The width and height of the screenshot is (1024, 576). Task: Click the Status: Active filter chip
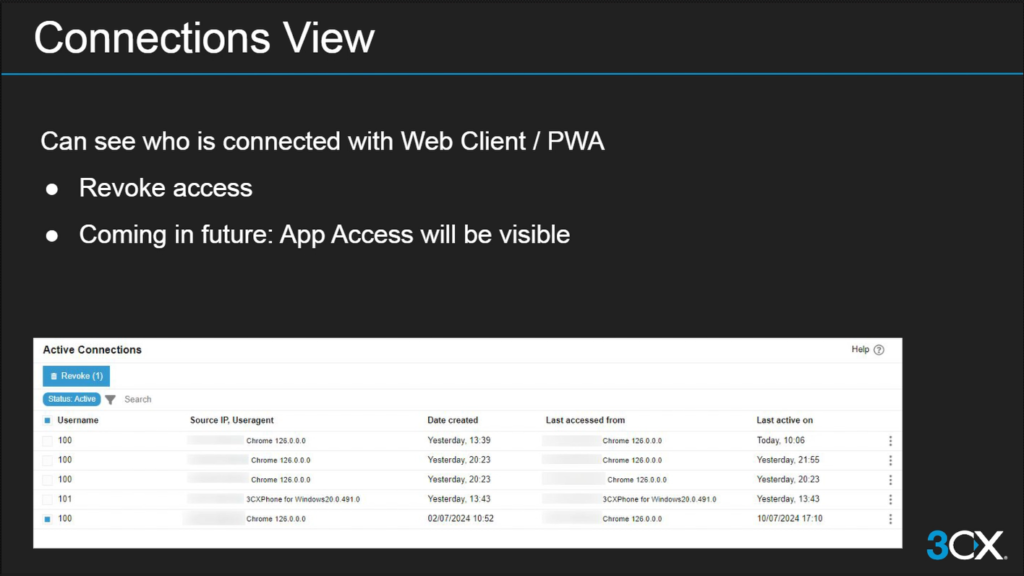[x=72, y=399]
